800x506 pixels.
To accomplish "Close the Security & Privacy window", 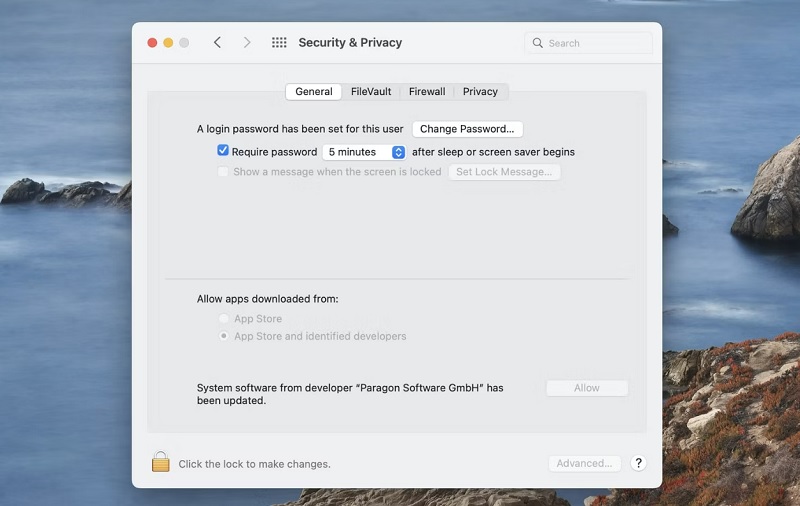I will coord(152,43).
